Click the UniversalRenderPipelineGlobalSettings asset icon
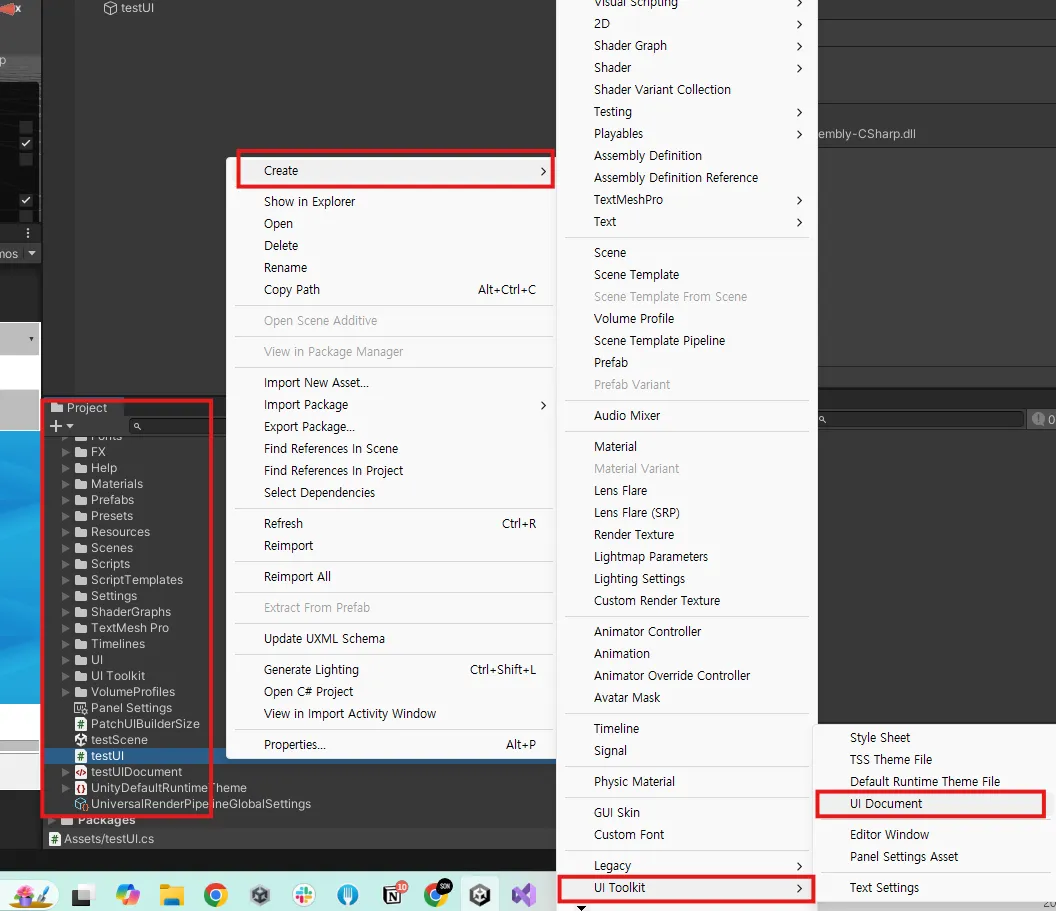The height and width of the screenshot is (911, 1056). click(80, 804)
